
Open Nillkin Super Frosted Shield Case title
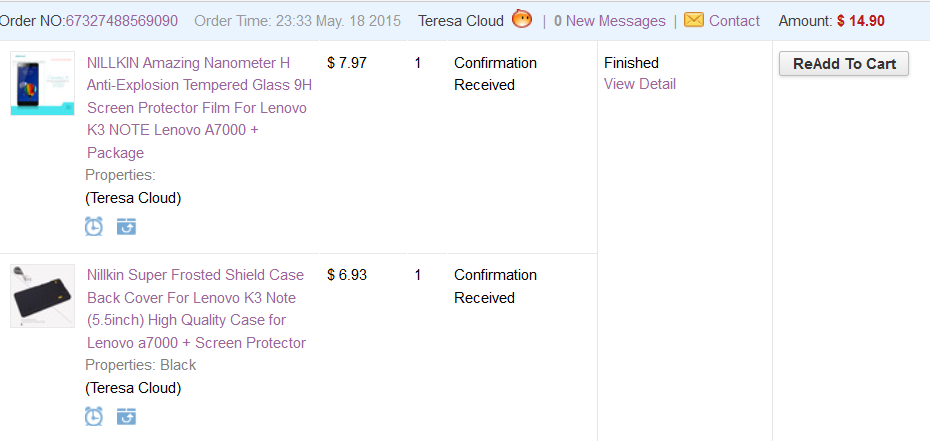click(196, 309)
